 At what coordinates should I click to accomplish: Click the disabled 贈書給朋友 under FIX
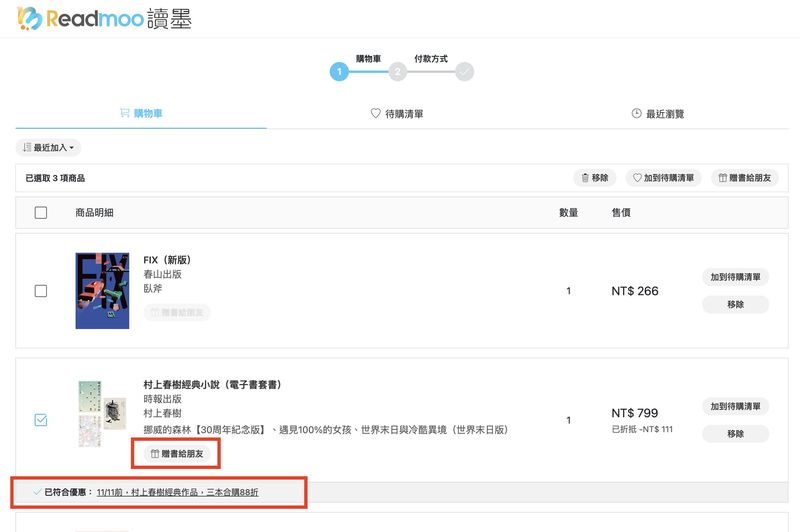[177, 312]
